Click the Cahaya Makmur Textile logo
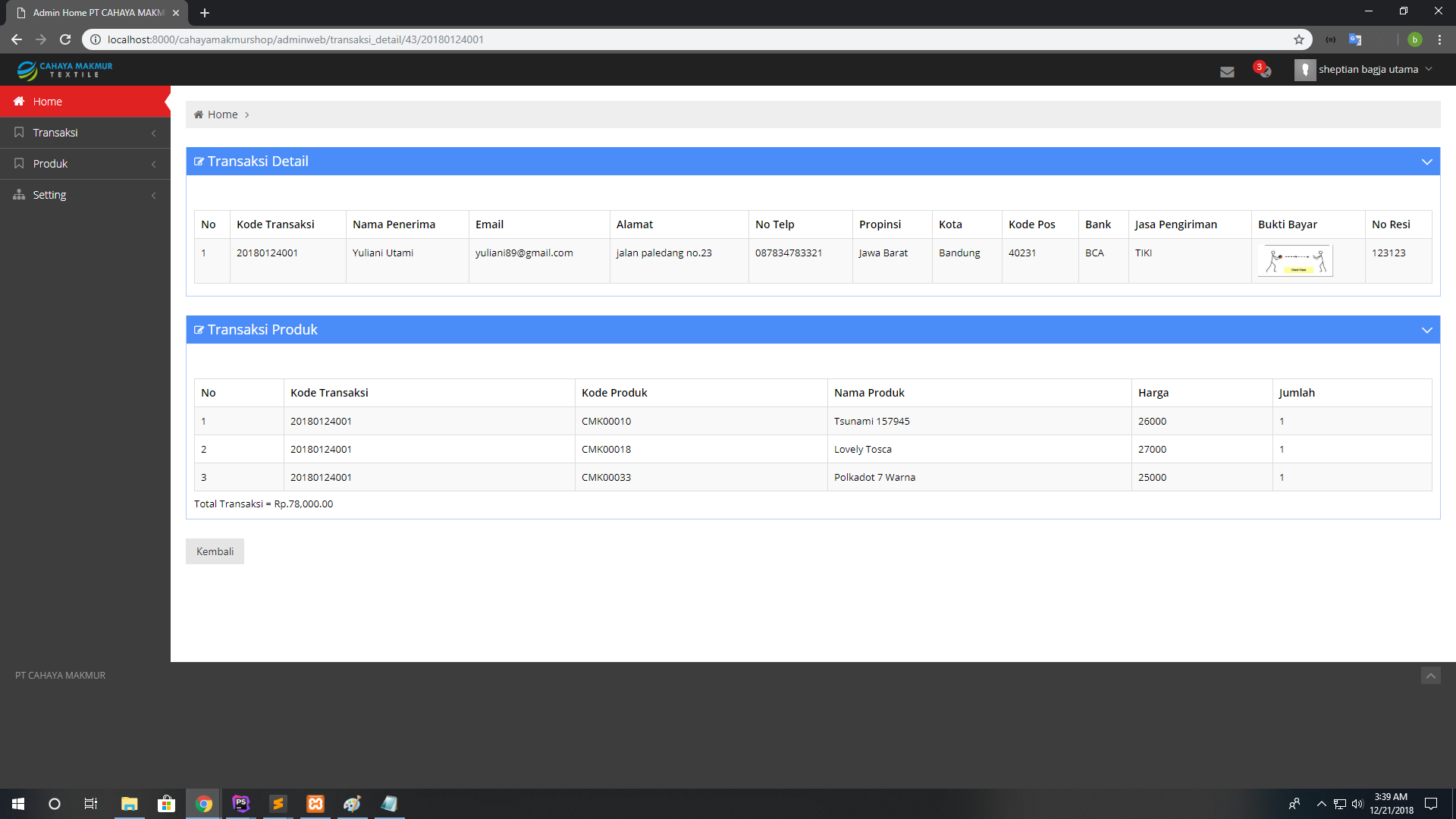The height and width of the screenshot is (819, 1456). pyautogui.click(x=64, y=70)
